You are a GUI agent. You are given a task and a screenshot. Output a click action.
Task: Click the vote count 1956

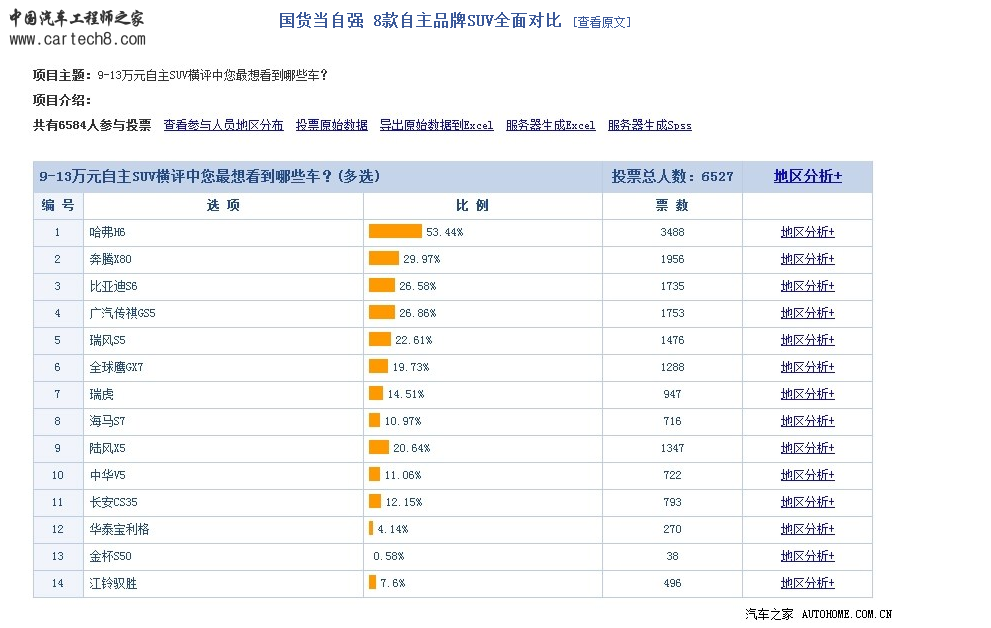(x=672, y=259)
